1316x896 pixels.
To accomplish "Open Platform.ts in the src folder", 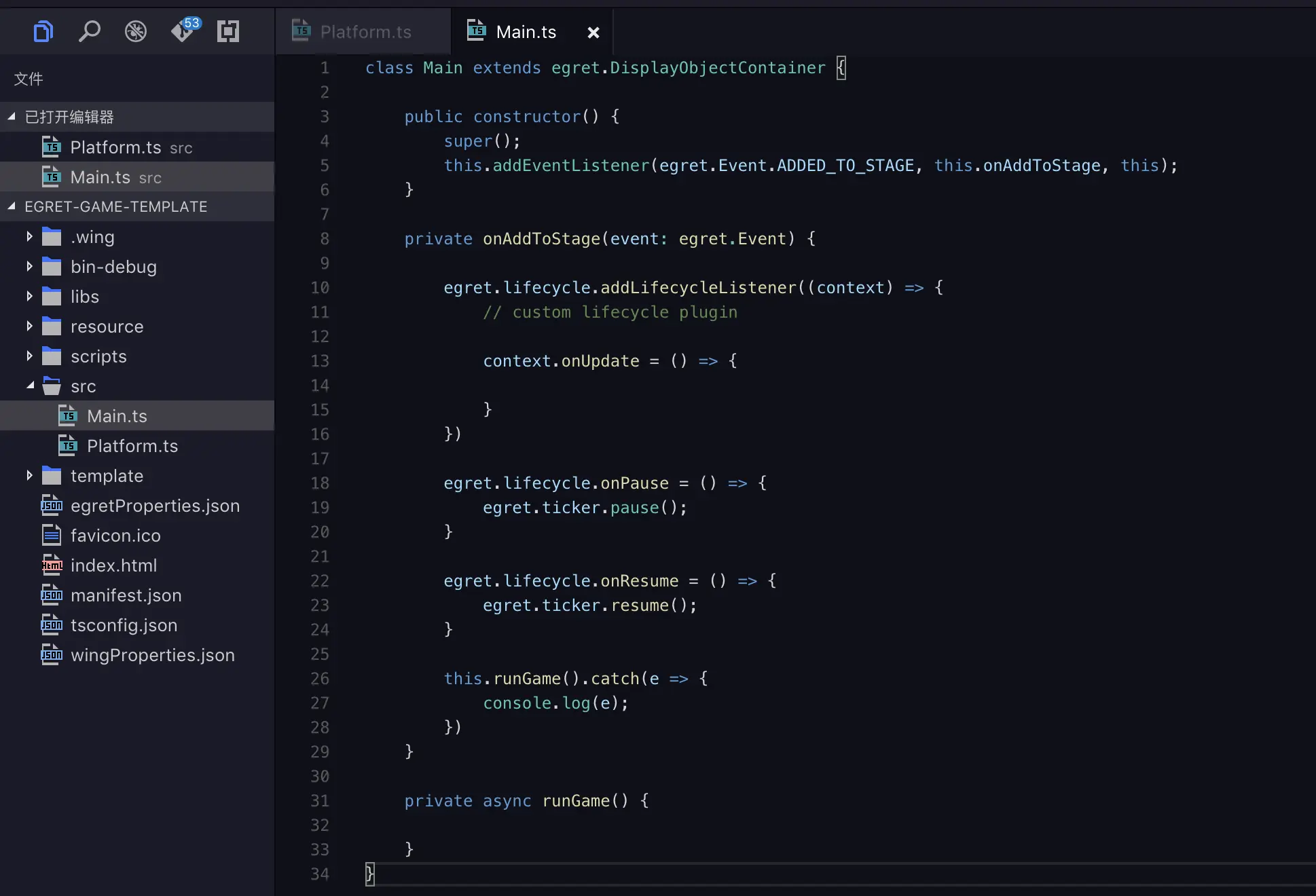I will coord(132,446).
